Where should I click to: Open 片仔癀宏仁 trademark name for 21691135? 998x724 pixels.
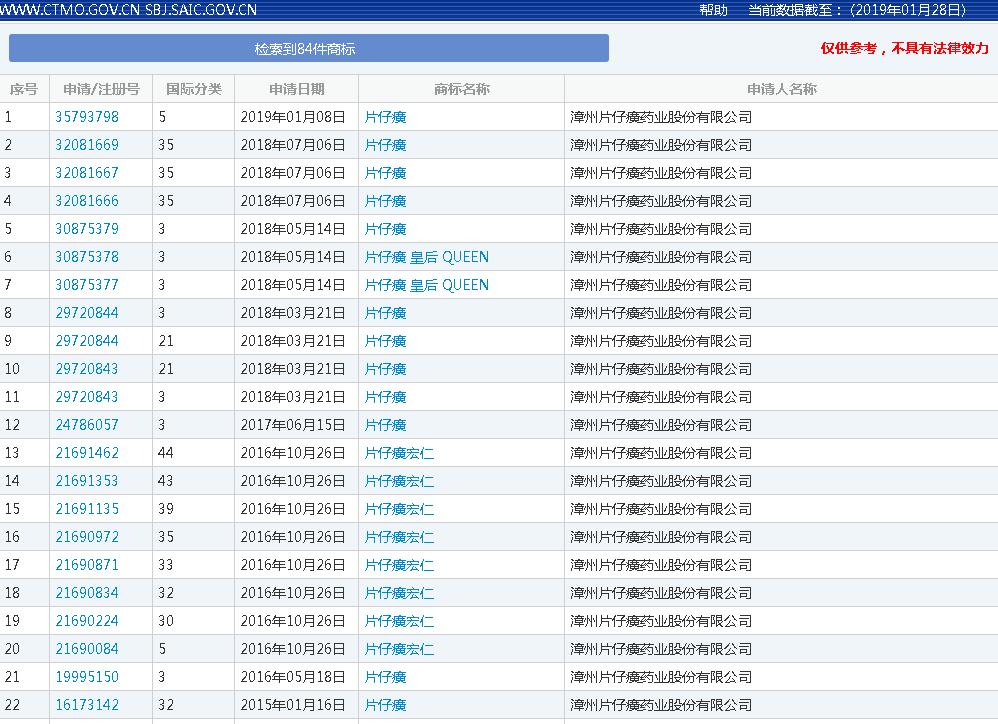coord(400,509)
